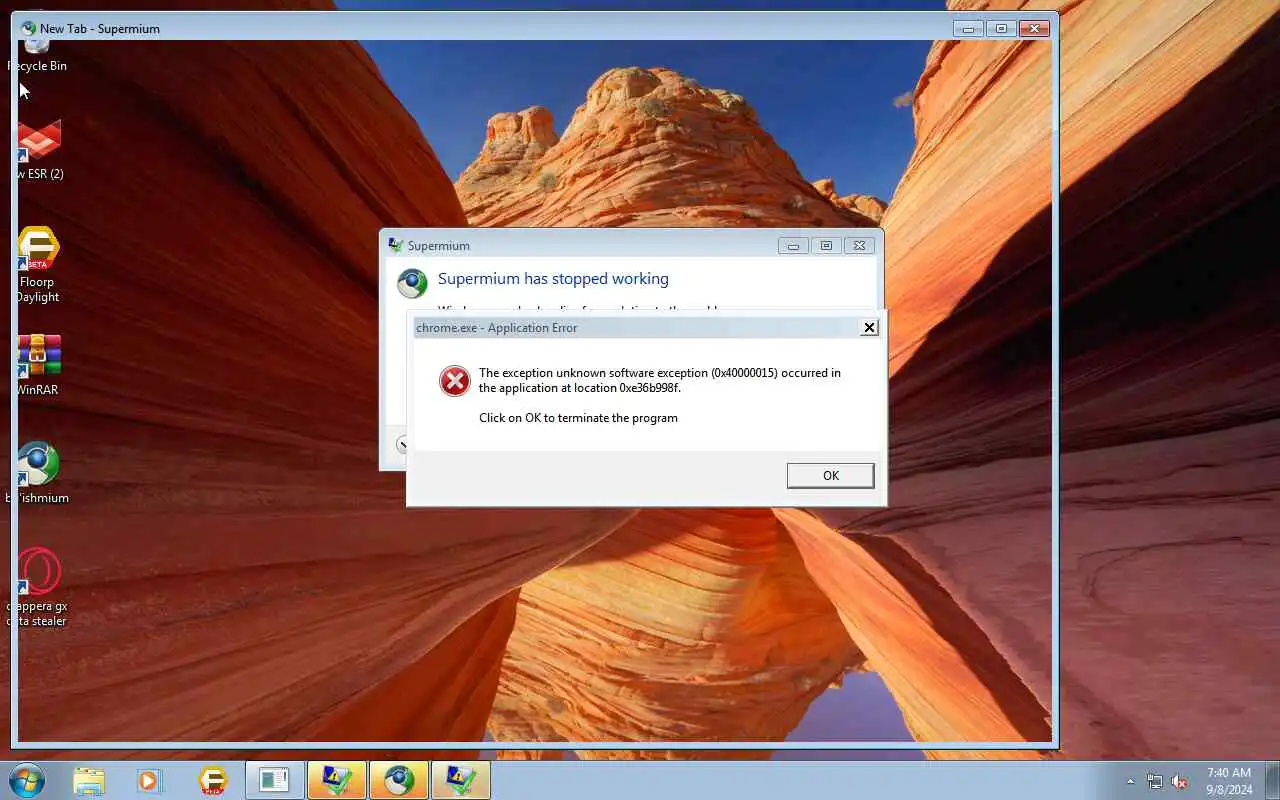The image size is (1280, 800).
Task: Restore down the New Tab - Supermium window
Action: pos(1000,28)
